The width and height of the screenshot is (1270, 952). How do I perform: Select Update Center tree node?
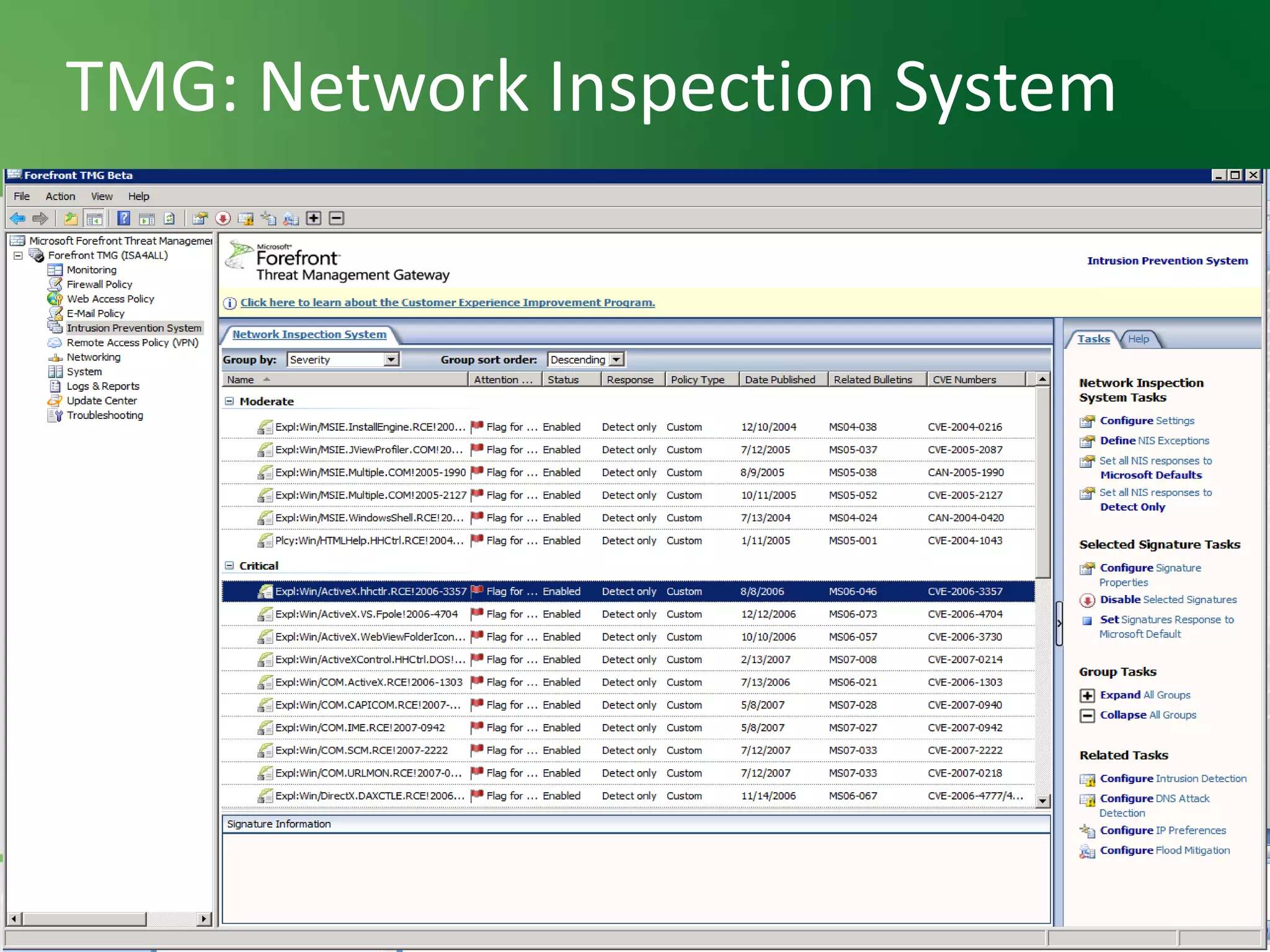(x=102, y=401)
